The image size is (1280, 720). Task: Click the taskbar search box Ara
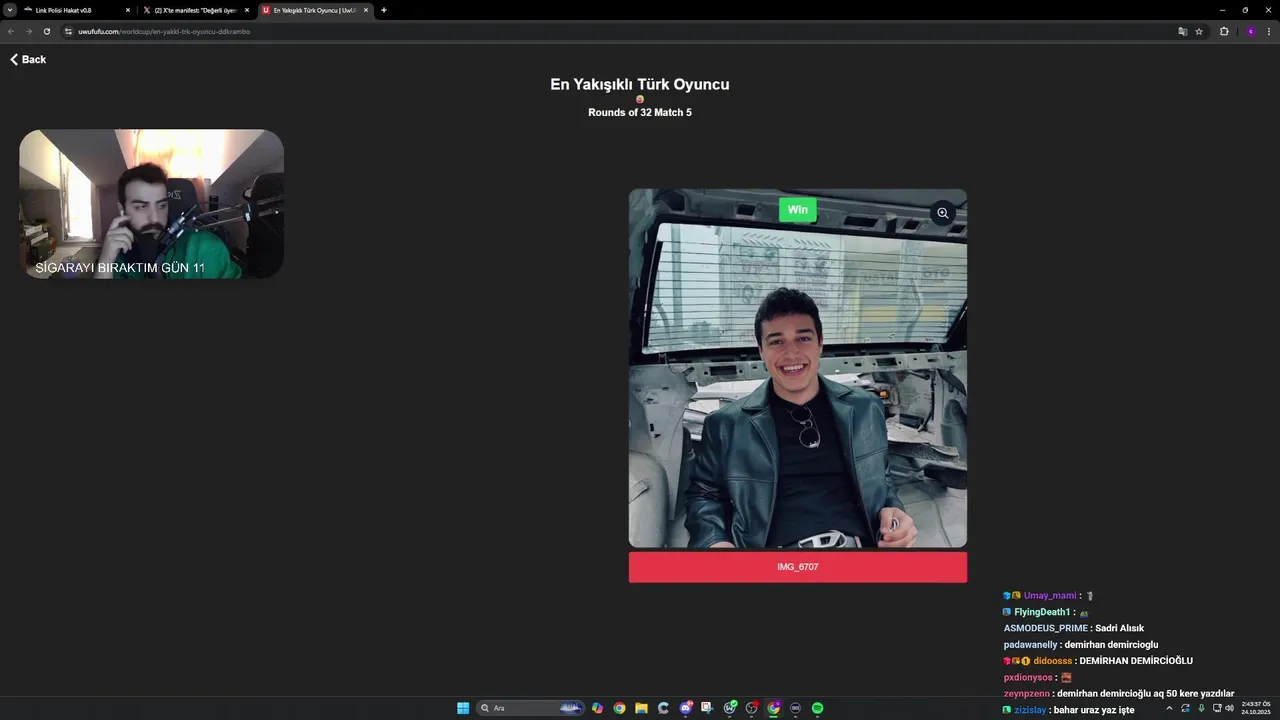[530, 708]
